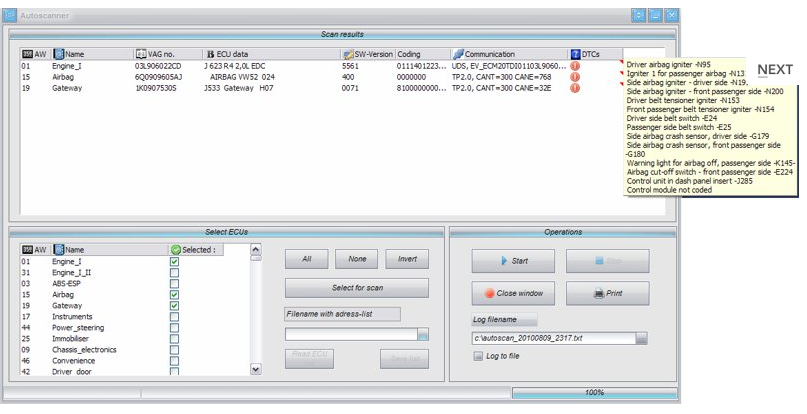Screen dimensions: 807x414
Task: Enable the ABS-ESP ECU checkbox
Action: (x=174, y=284)
